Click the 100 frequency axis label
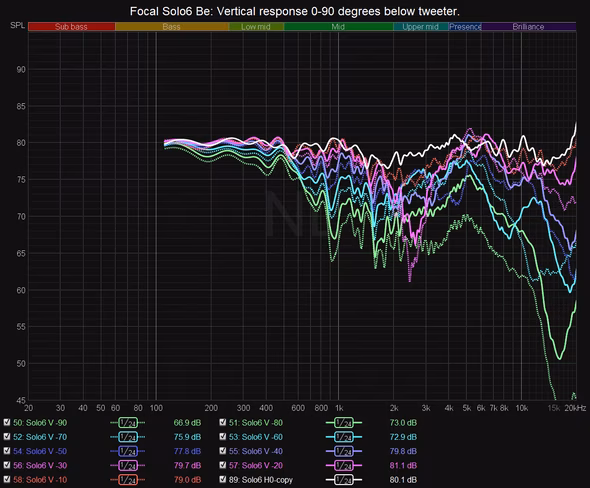The width and height of the screenshot is (590, 488). pyautogui.click(x=156, y=408)
